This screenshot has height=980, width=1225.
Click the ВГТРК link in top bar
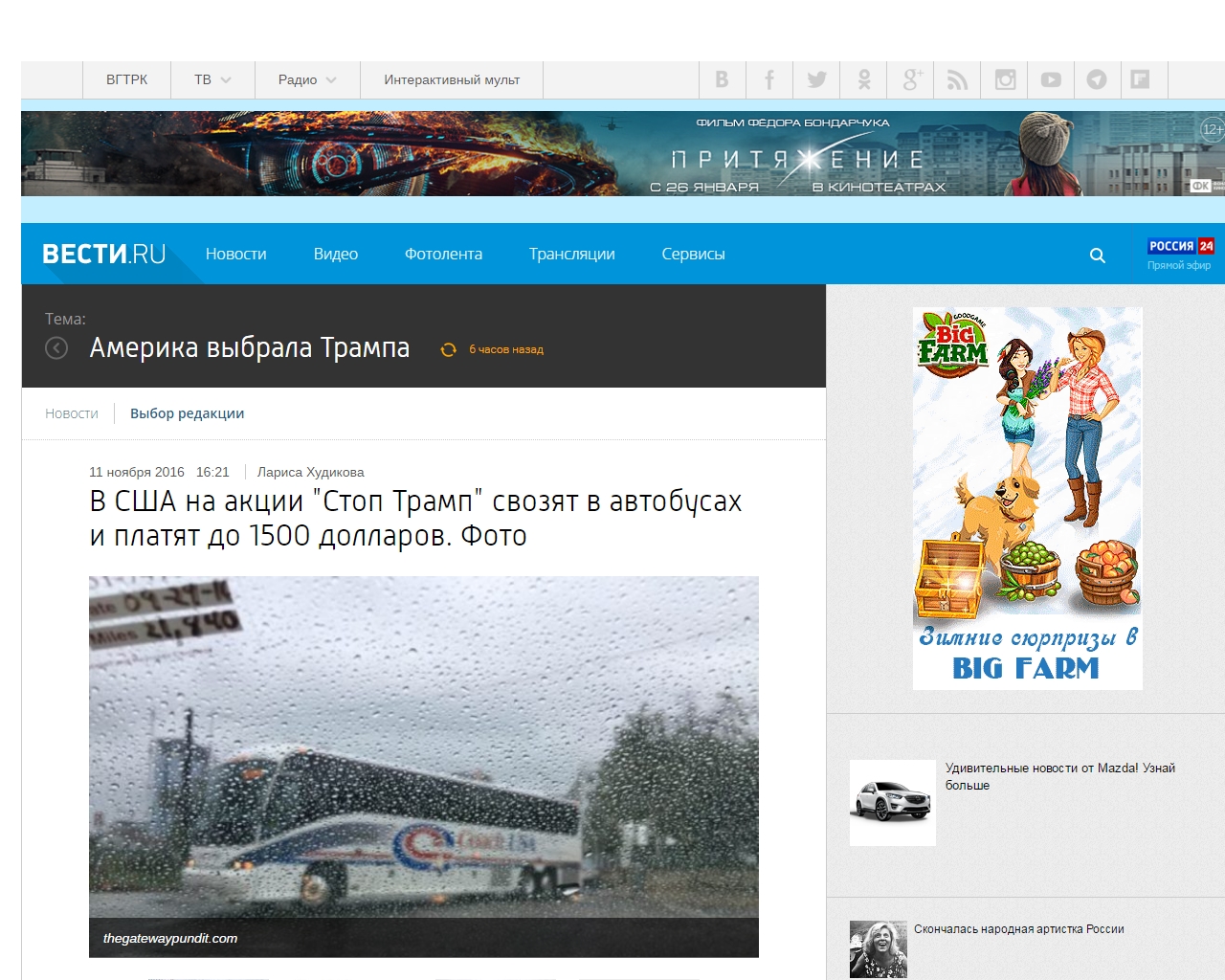click(x=126, y=80)
